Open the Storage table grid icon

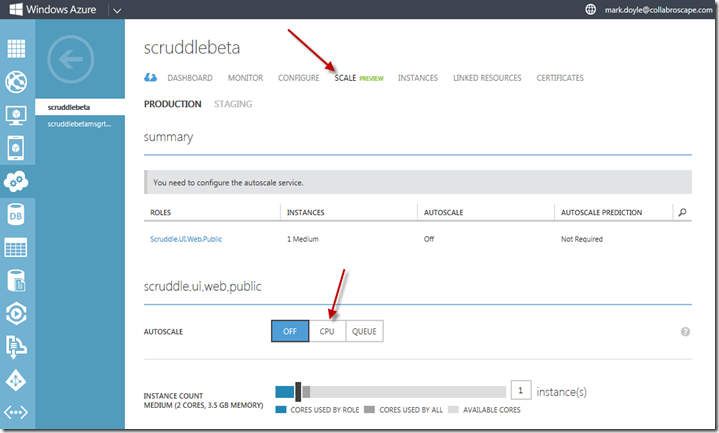click(x=16, y=248)
